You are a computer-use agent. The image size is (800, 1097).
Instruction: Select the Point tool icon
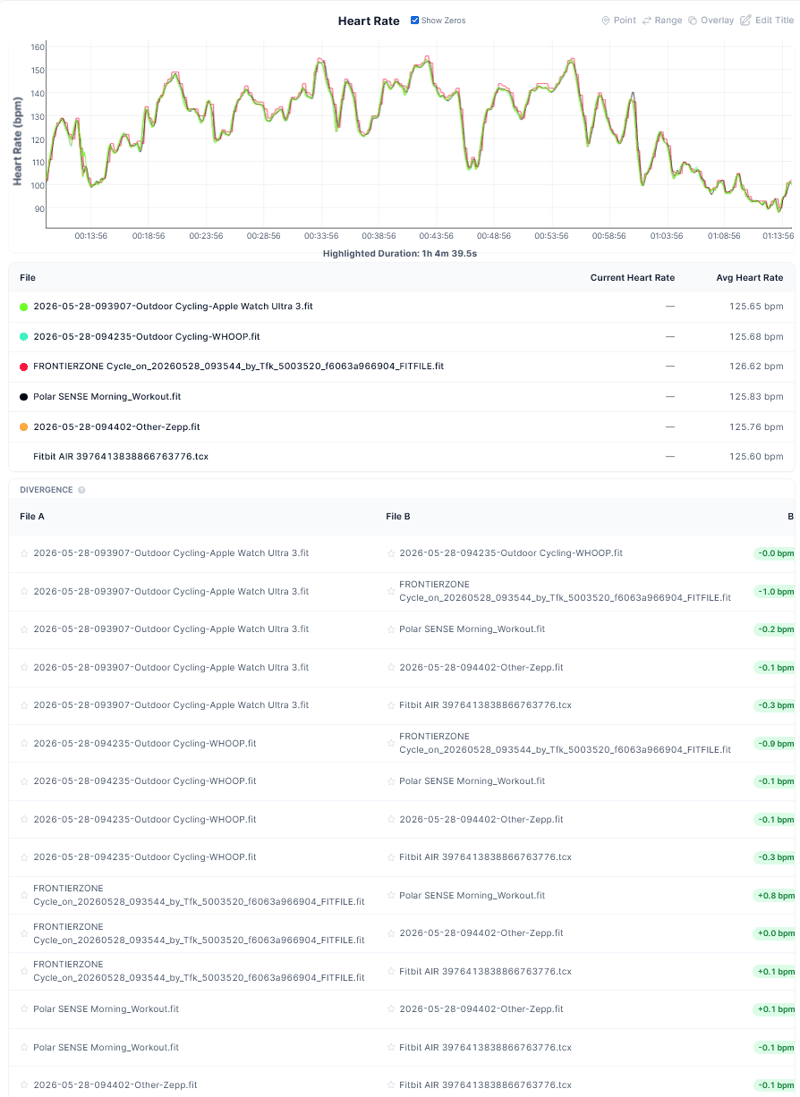605,20
